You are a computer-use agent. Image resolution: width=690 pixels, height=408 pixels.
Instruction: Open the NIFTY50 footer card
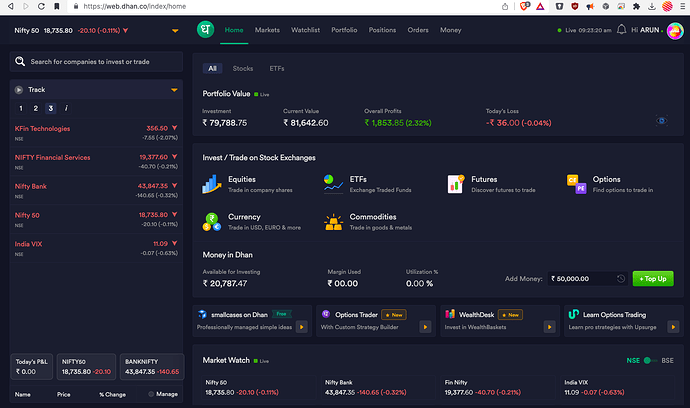(86, 367)
